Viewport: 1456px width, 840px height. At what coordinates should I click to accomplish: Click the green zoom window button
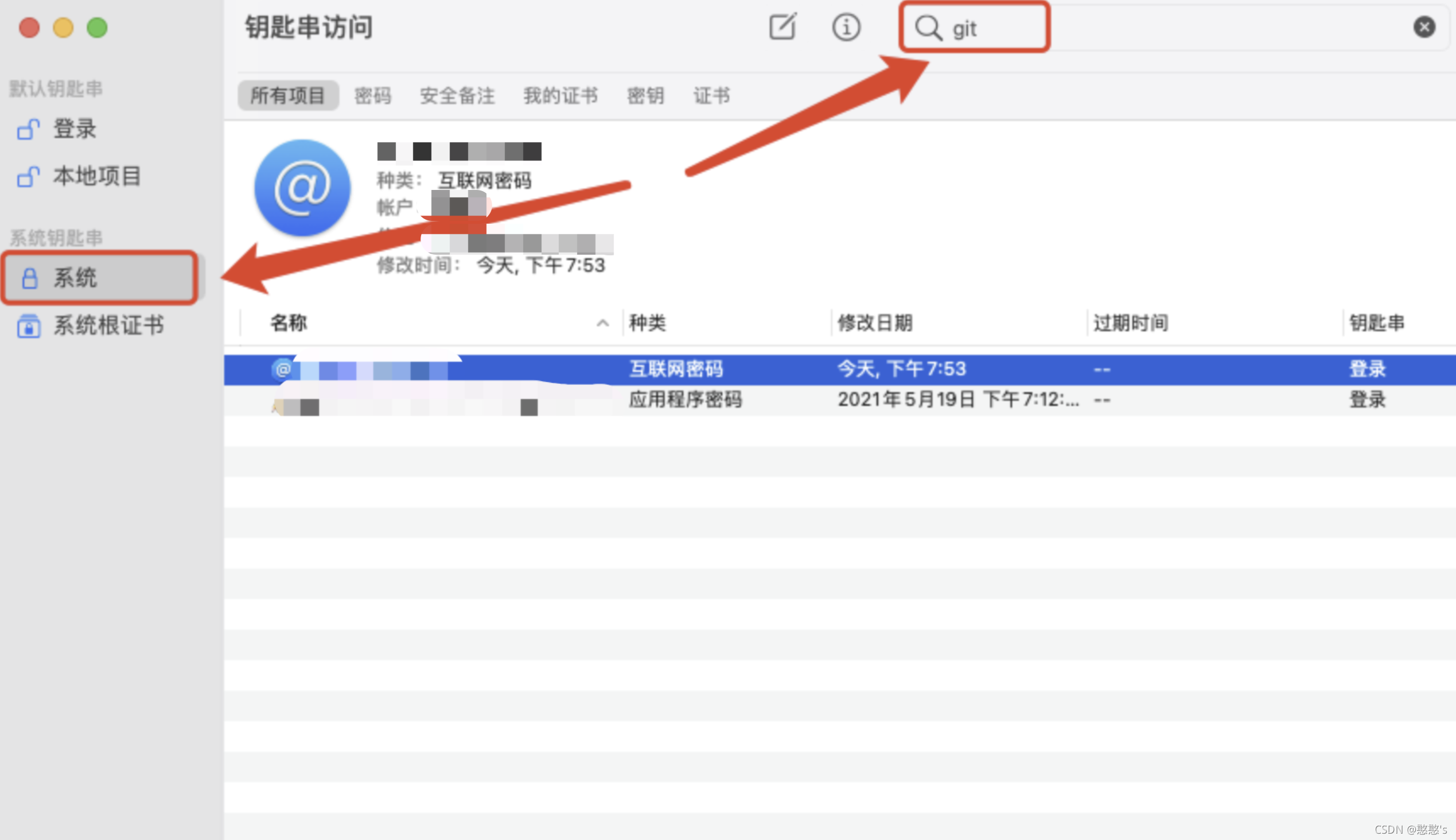(x=97, y=27)
